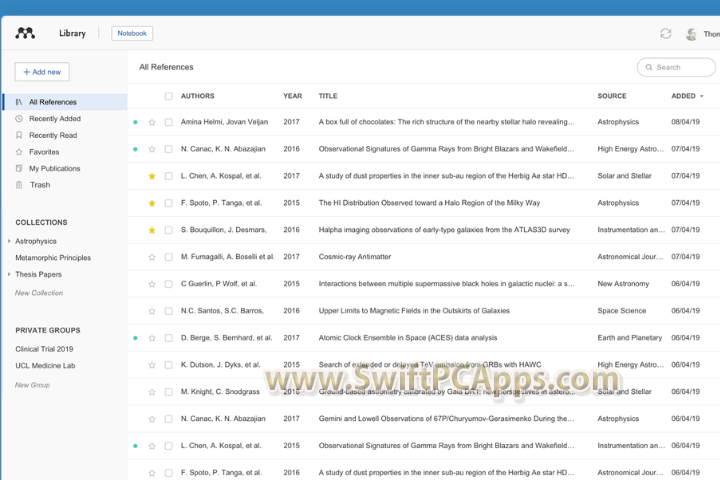720x480 pixels.
Task: Click unread dot on N. Canac 2016 row
Action: coord(135,149)
